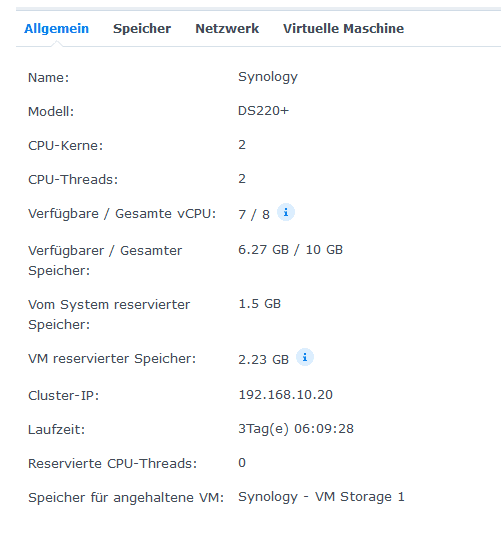The image size is (501, 536).
Task: Click the Reservierte CPU-Threads label
Action: click(x=113, y=464)
